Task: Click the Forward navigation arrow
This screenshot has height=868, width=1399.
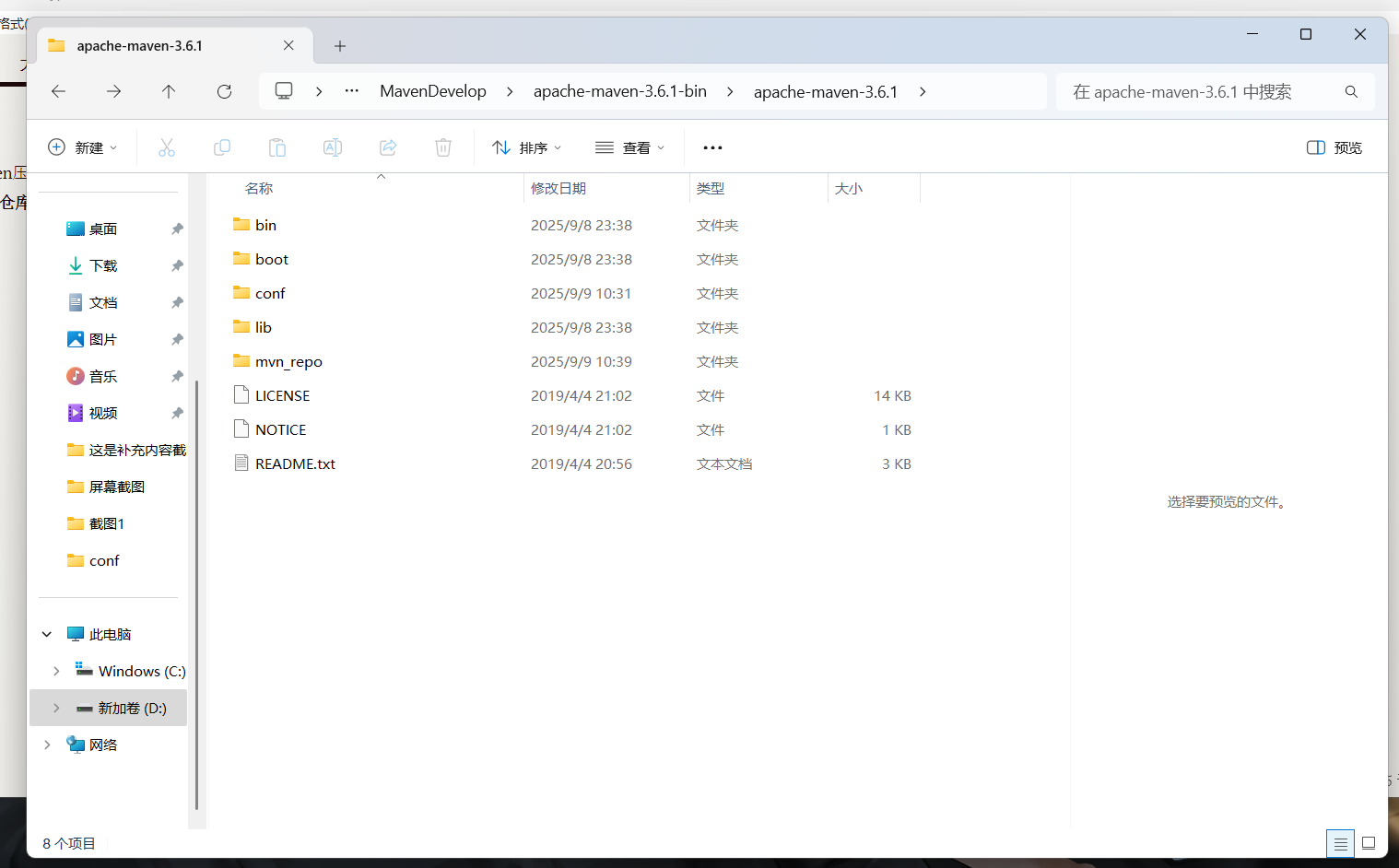Action: click(113, 91)
